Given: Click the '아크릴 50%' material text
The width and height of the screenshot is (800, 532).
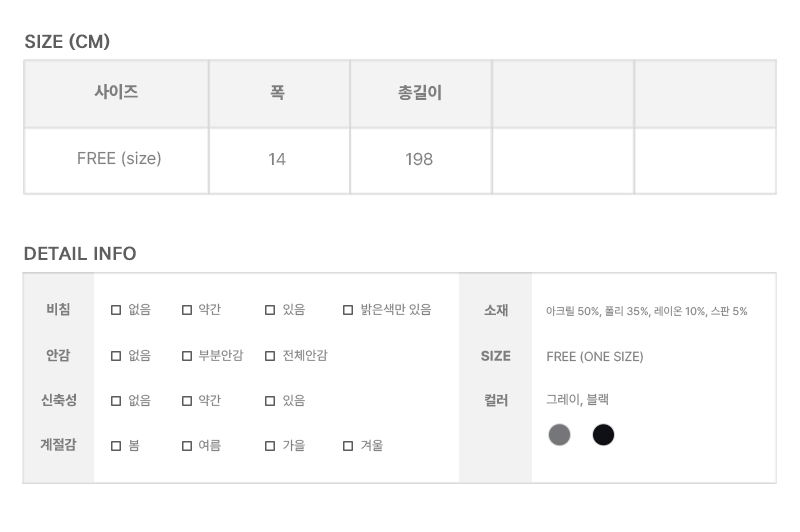Looking at the screenshot, I should click(573, 311).
